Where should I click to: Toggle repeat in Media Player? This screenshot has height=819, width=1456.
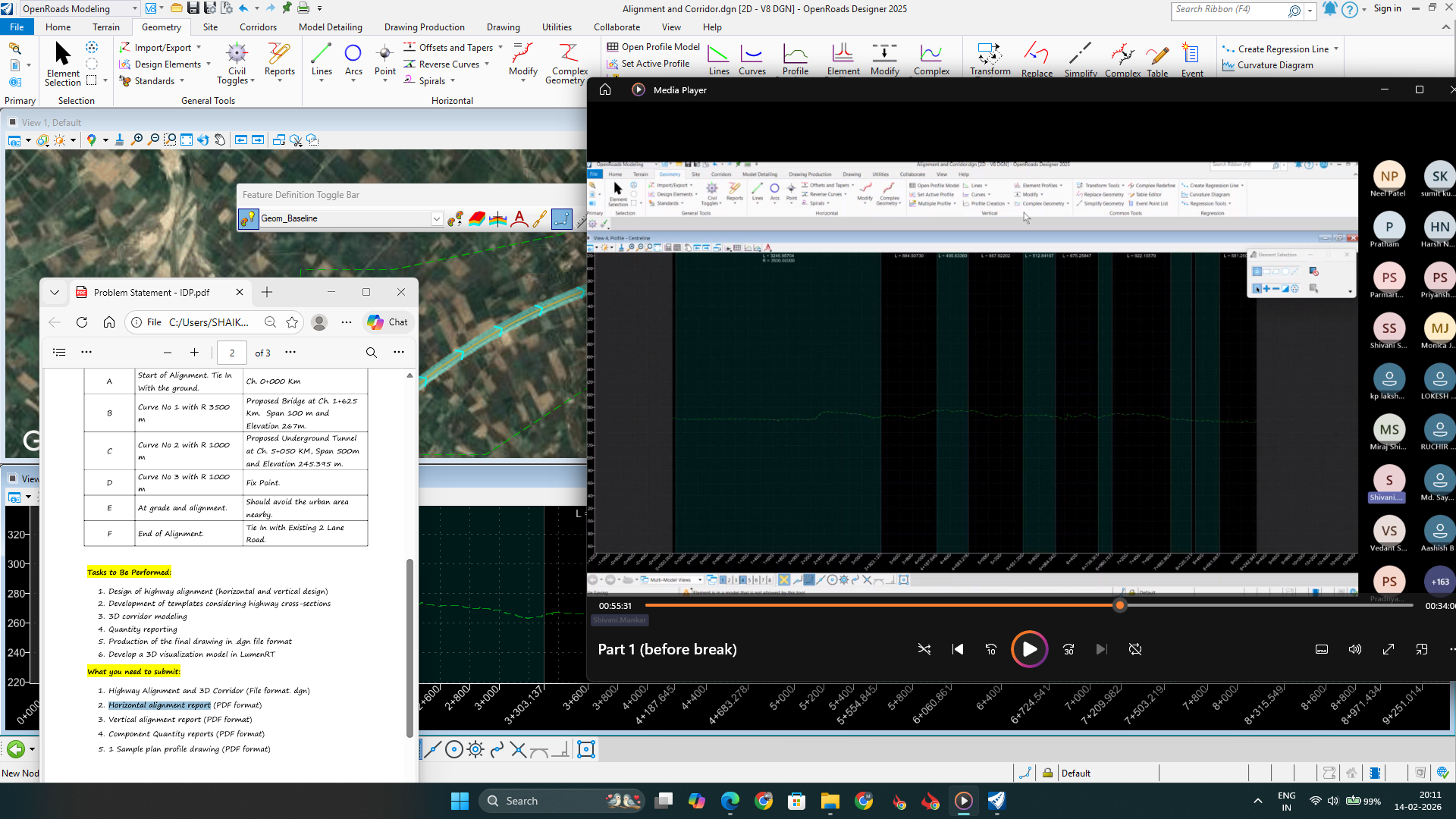pos(1135,650)
